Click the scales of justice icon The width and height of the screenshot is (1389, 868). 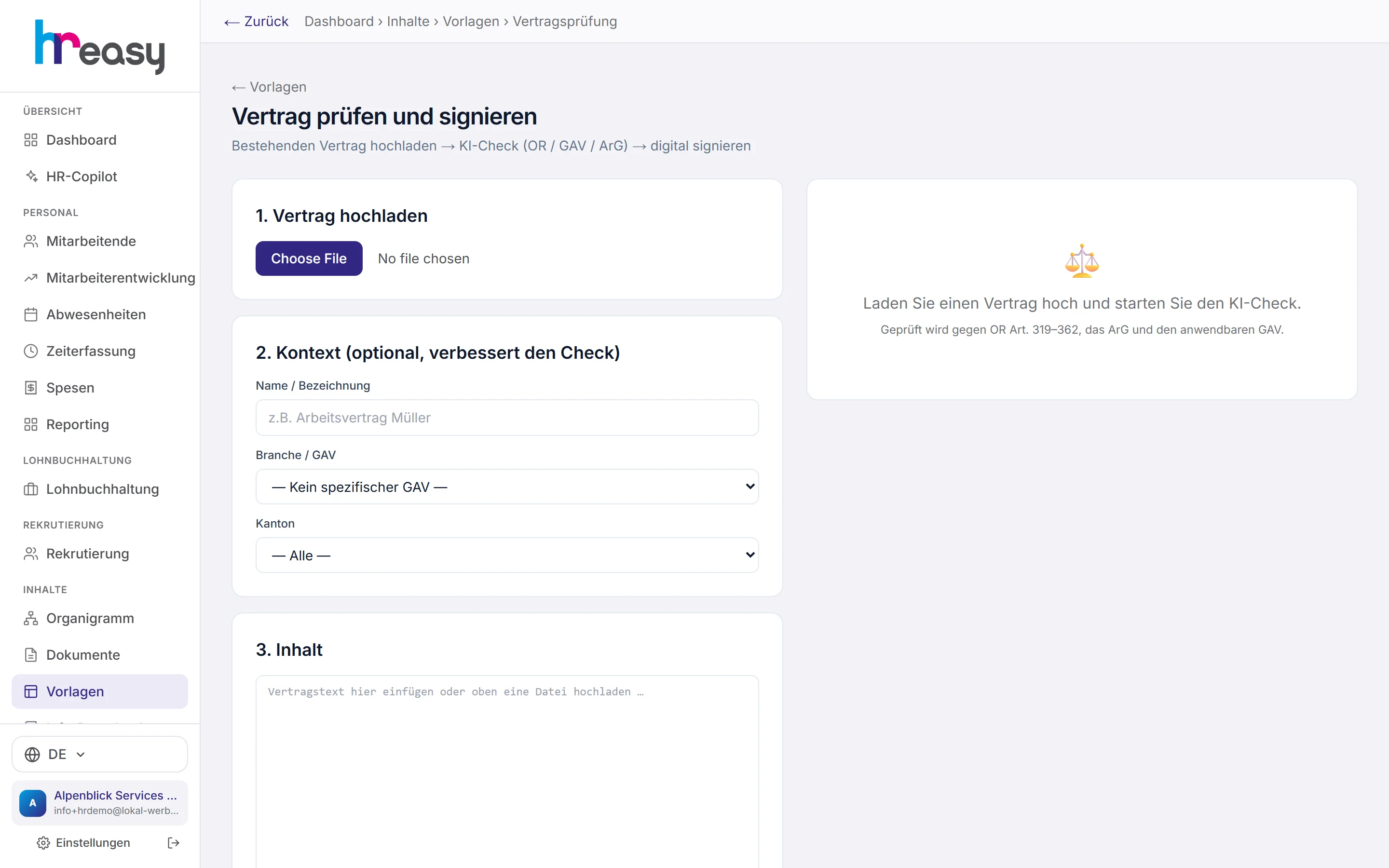(1082, 261)
